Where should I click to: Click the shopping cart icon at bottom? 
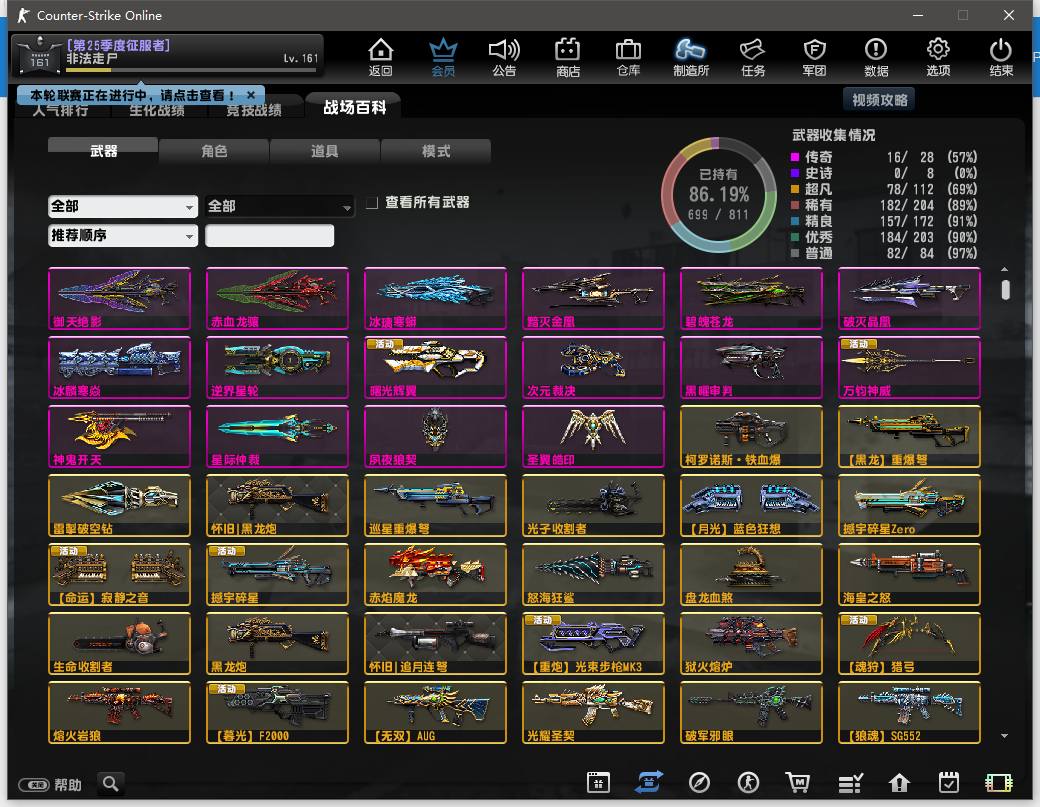pos(798,782)
